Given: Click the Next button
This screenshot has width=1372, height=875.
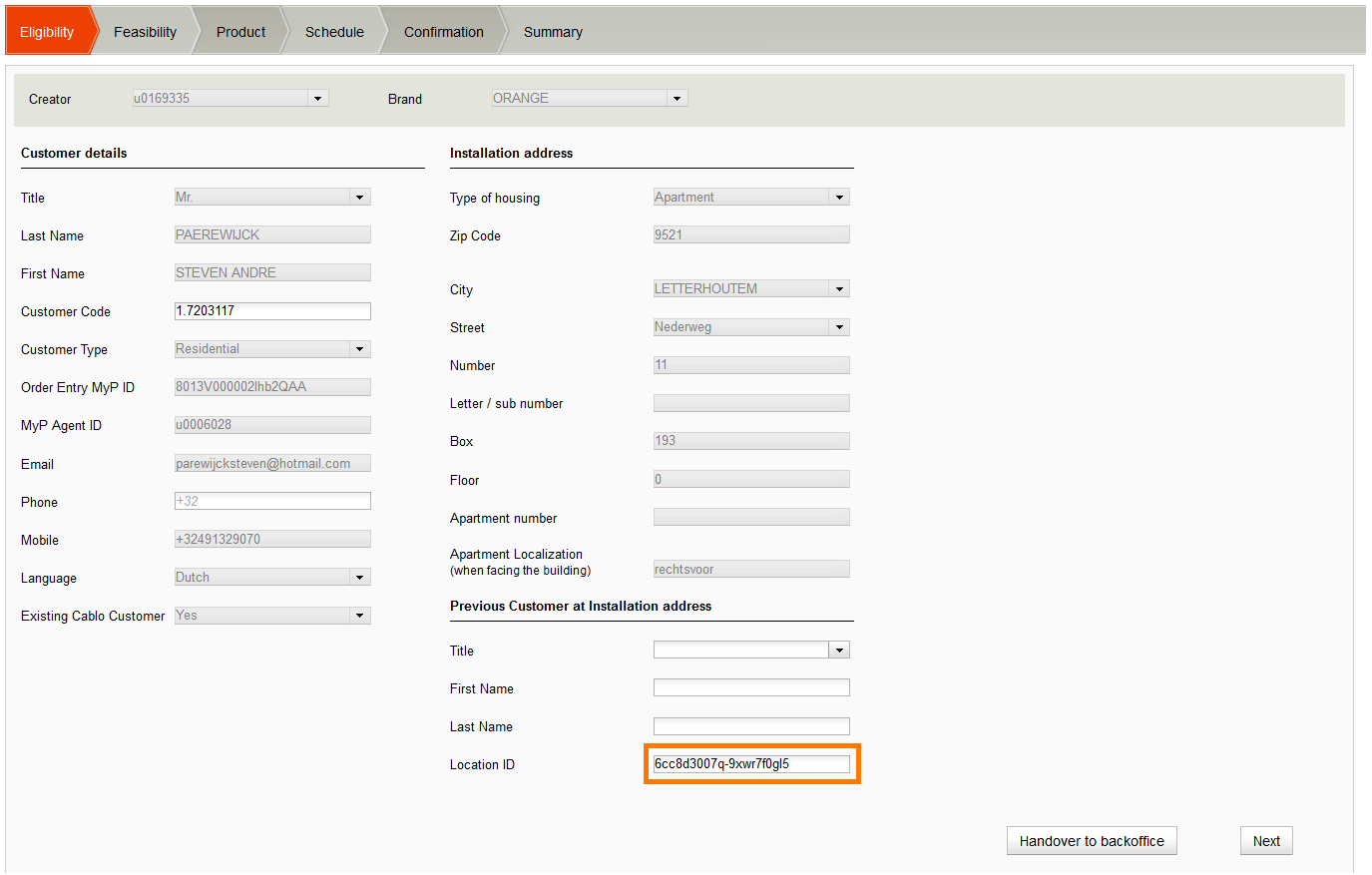Looking at the screenshot, I should (1266, 841).
